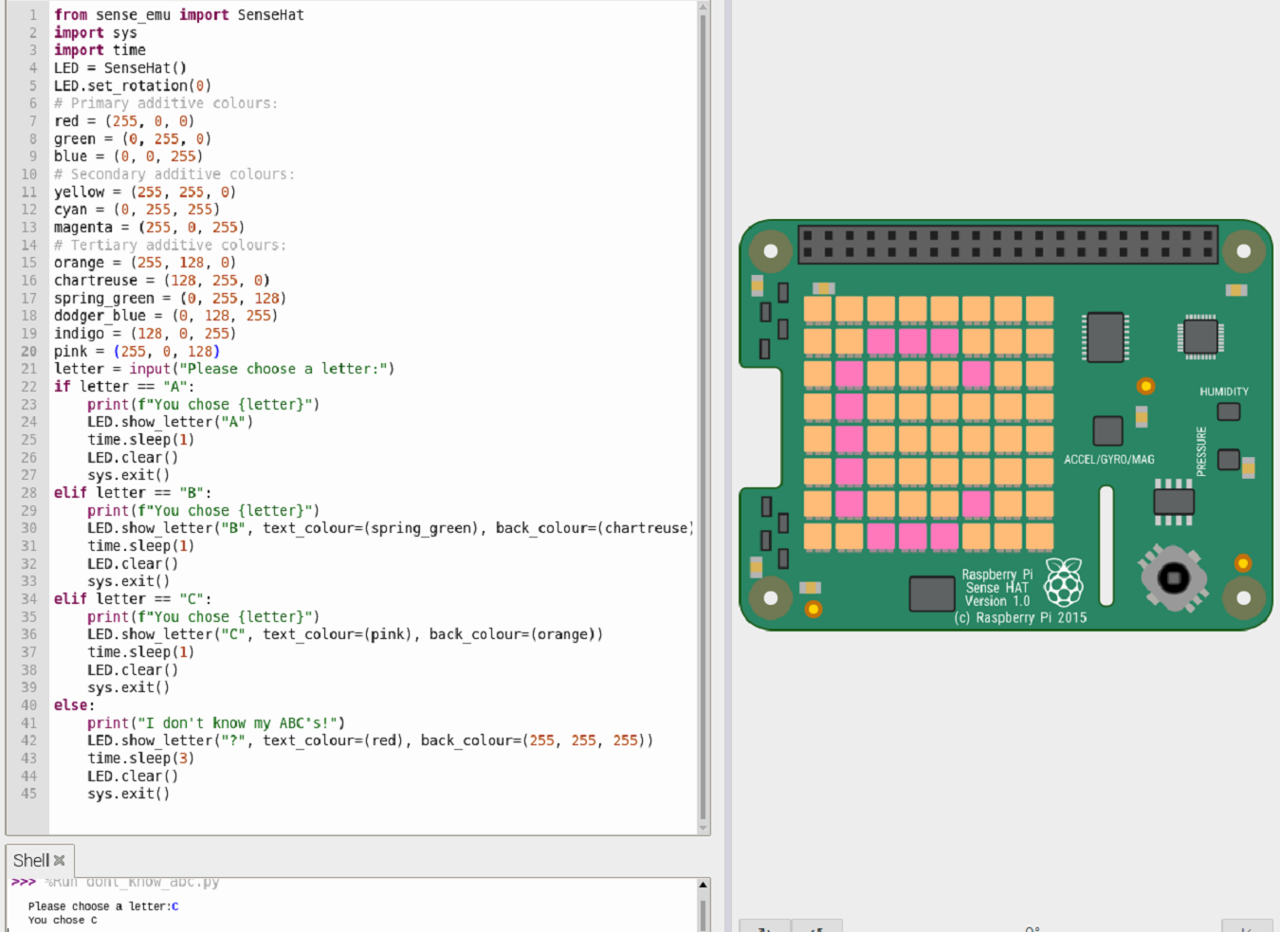Click the ACCEL/GYRO/MAG sensor chip
Screen dimensions: 1280x932
tap(1107, 431)
